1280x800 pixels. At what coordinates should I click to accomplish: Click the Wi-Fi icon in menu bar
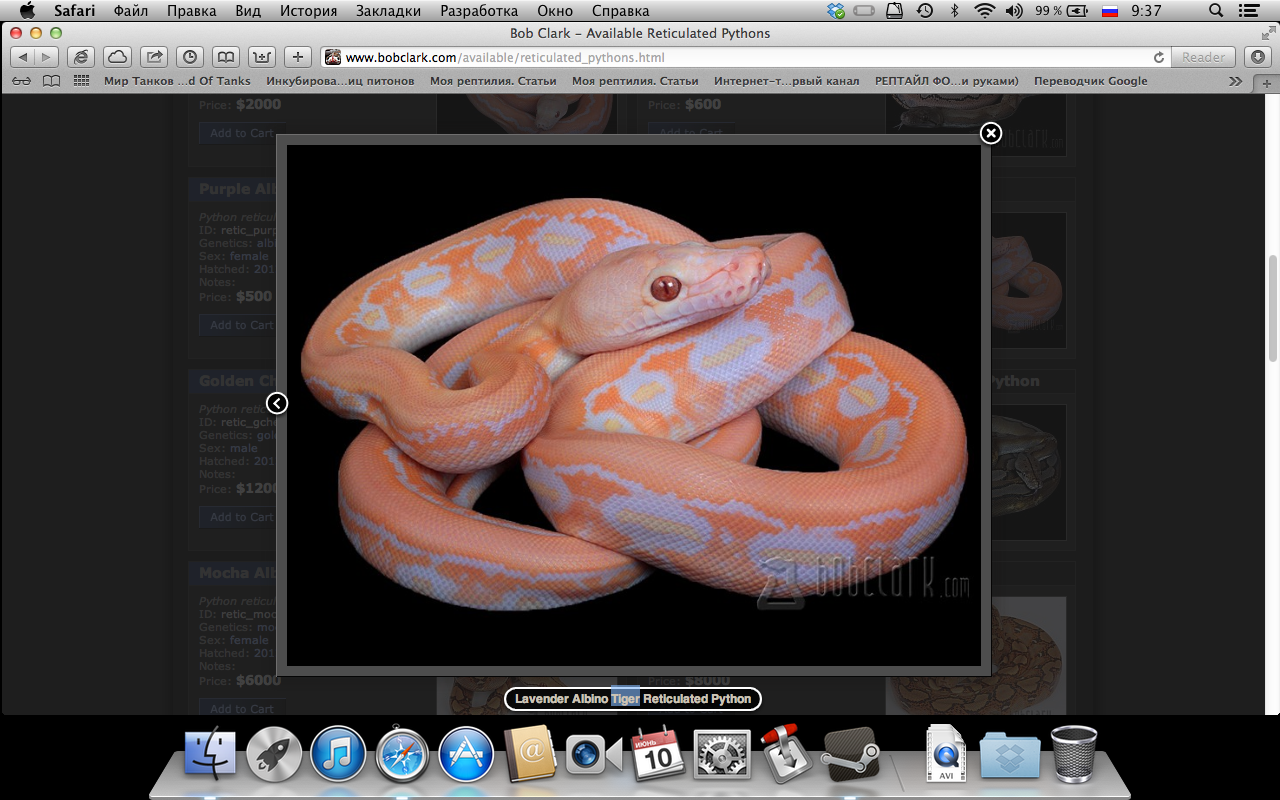click(986, 10)
